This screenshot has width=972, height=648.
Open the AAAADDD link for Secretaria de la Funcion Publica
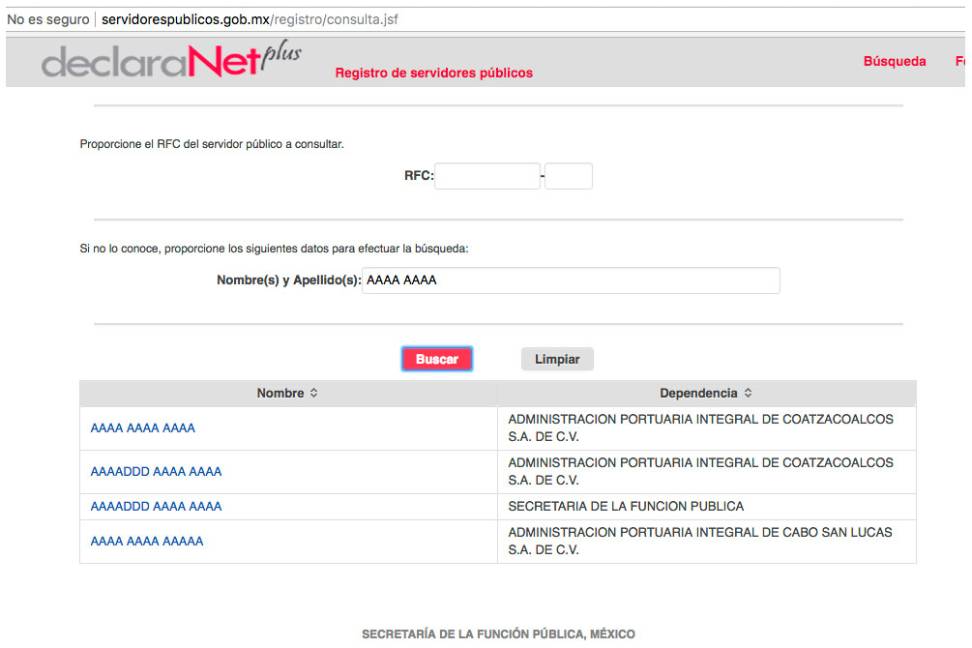click(156, 506)
